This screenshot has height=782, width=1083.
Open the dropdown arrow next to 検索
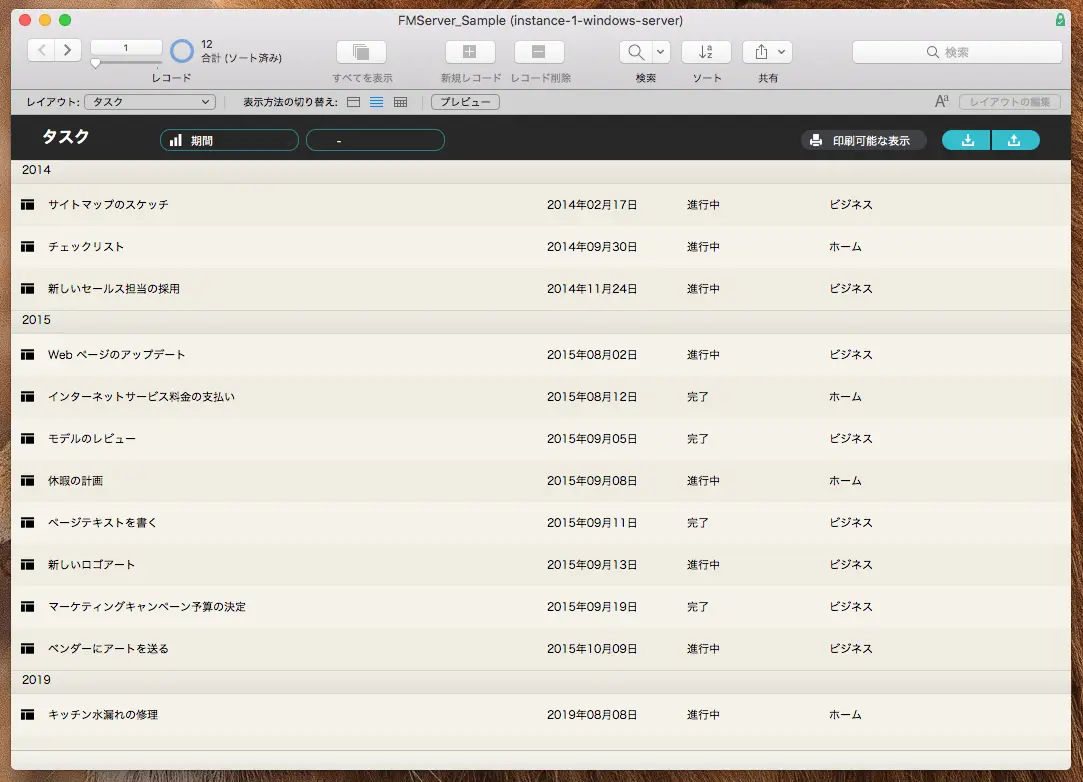click(659, 50)
